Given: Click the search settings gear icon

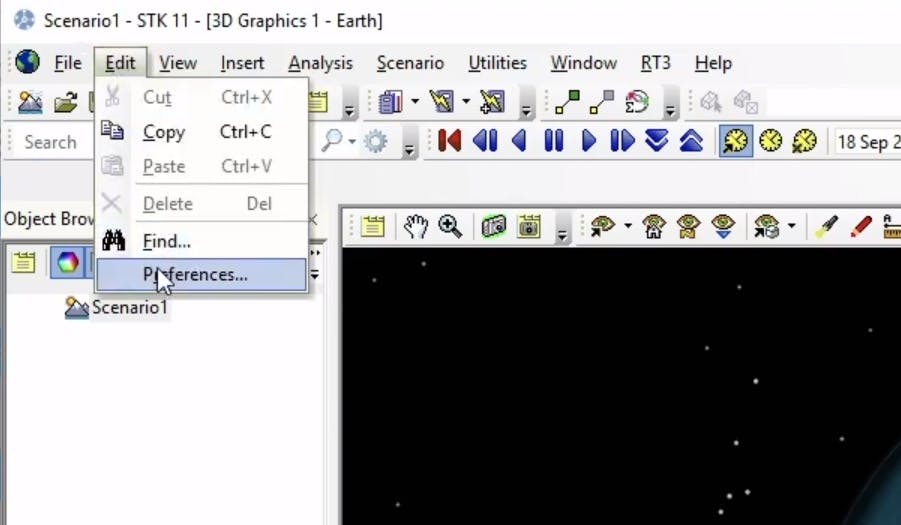Looking at the screenshot, I should pyautogui.click(x=376, y=141).
